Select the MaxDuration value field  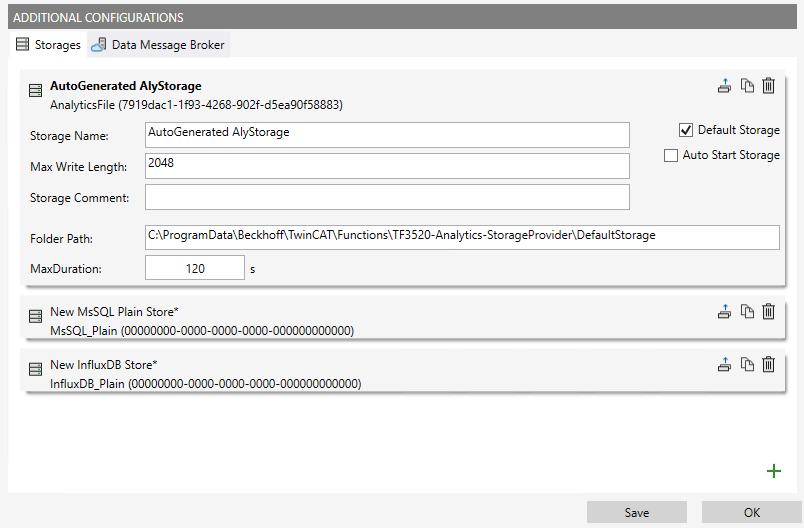tap(195, 268)
